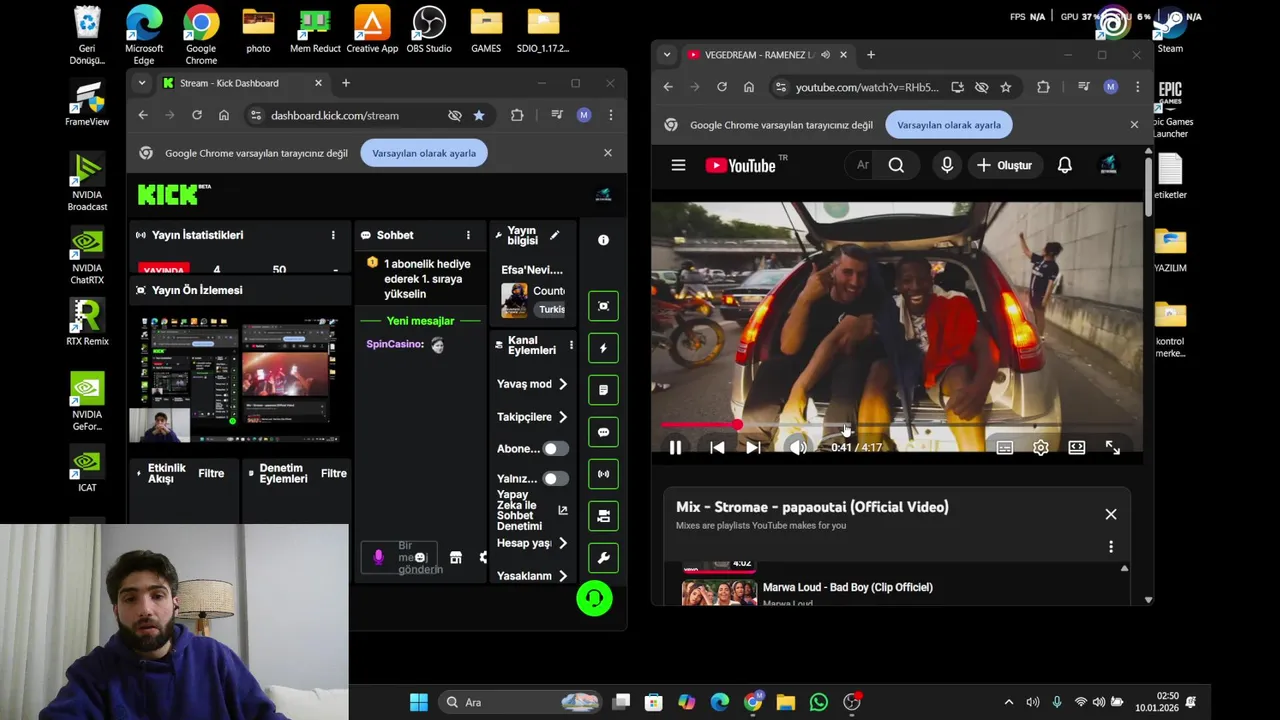Screen dimensions: 1280x720
Task: Select the VEGEDREAM - RAMENEZ YouTube tab
Action: 767,55
